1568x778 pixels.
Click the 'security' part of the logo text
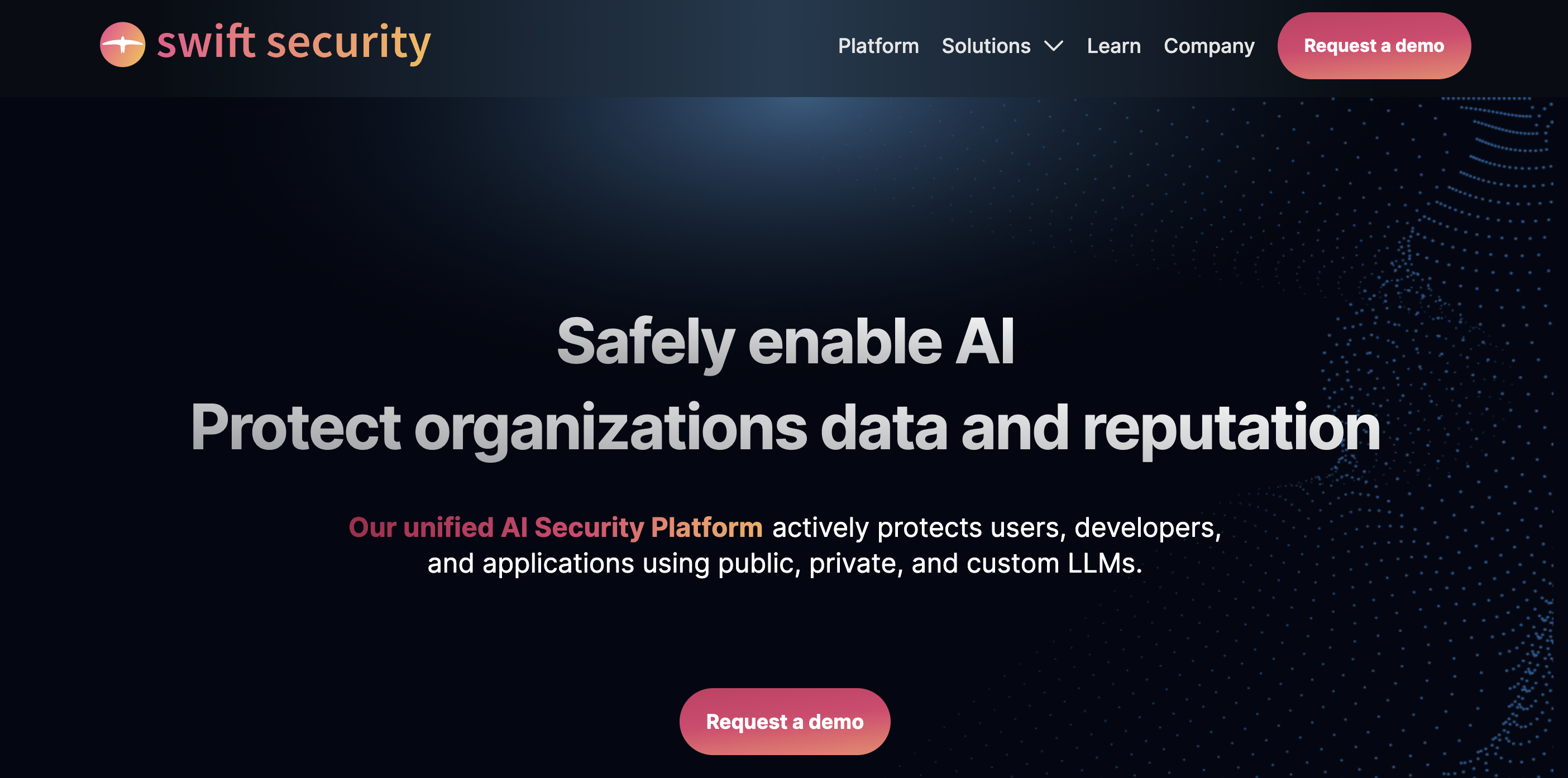pos(350,43)
